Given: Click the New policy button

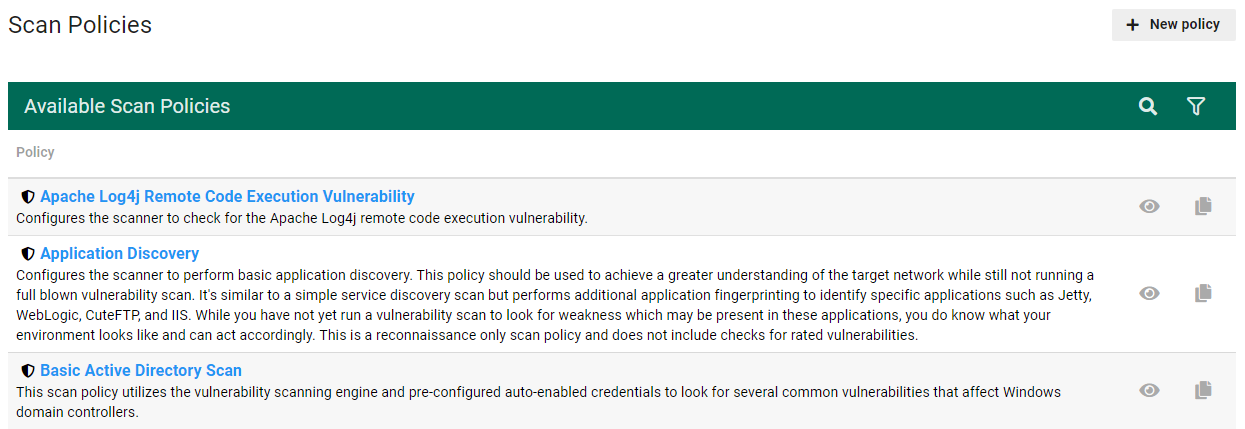Looking at the screenshot, I should point(1173,25).
